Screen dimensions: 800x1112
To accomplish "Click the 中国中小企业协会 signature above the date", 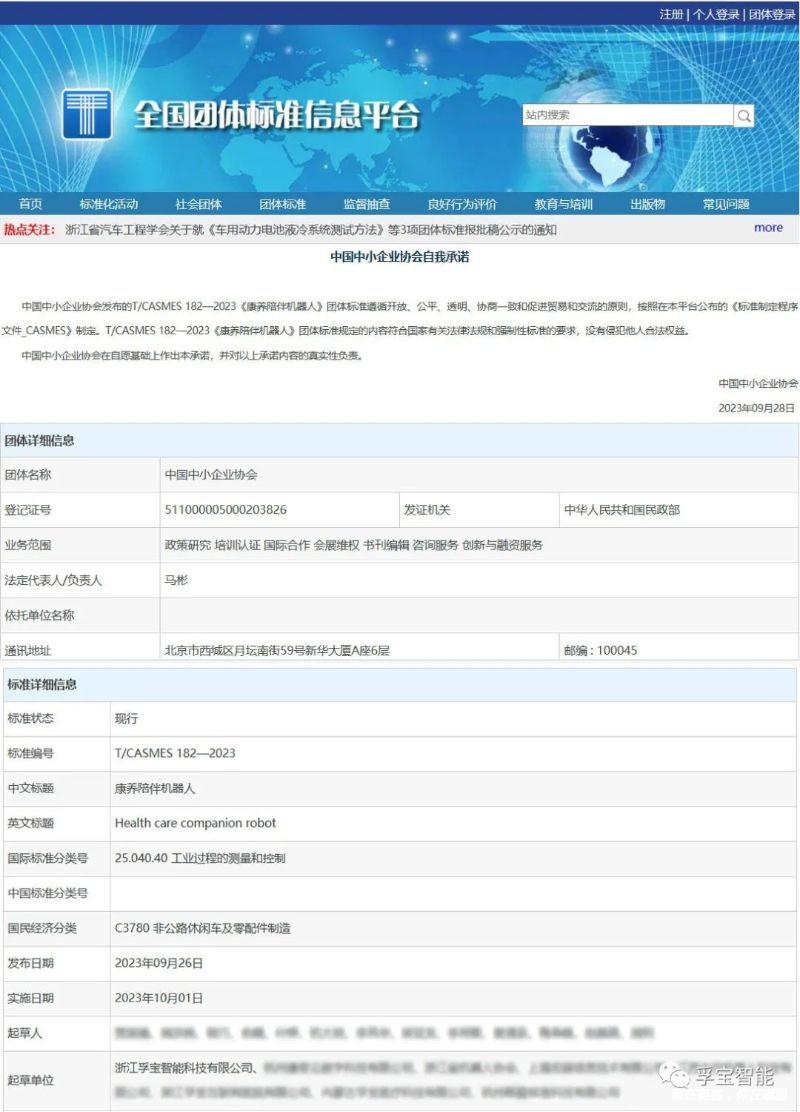I will (x=758, y=384).
